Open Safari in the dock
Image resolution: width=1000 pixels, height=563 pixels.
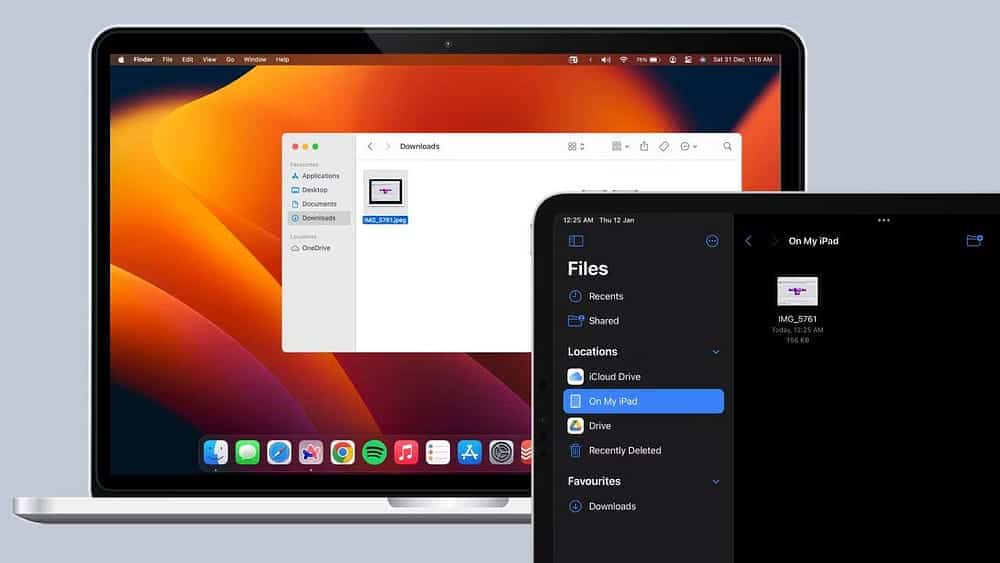point(279,452)
